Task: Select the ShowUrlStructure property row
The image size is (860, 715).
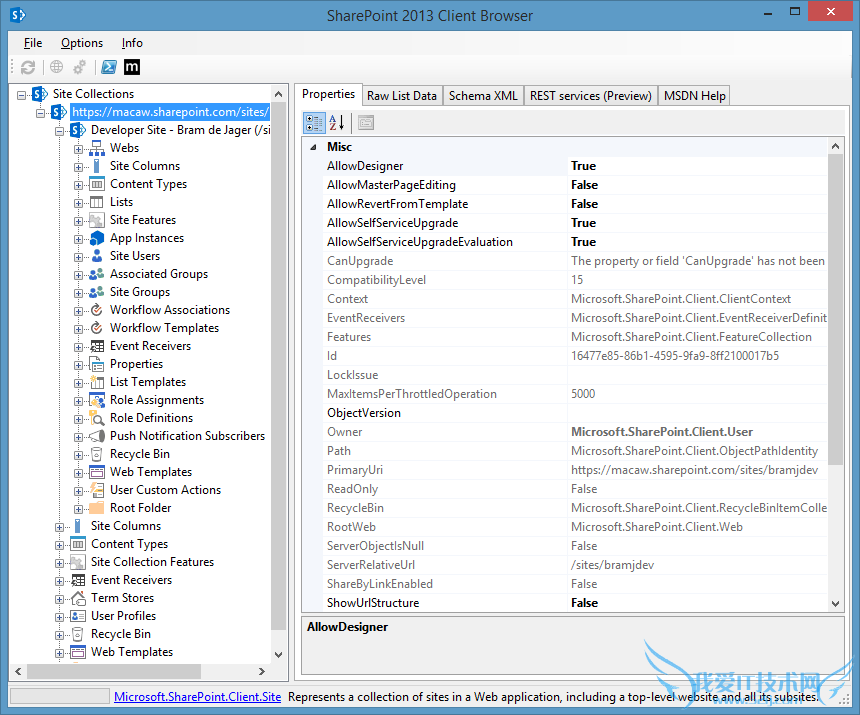Action: [x=575, y=603]
